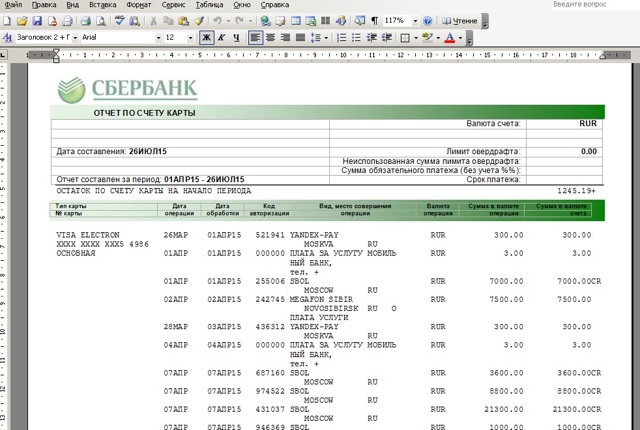Click the Permission icon in the toolbar
The width and height of the screenshot is (640, 430).
(52, 21)
